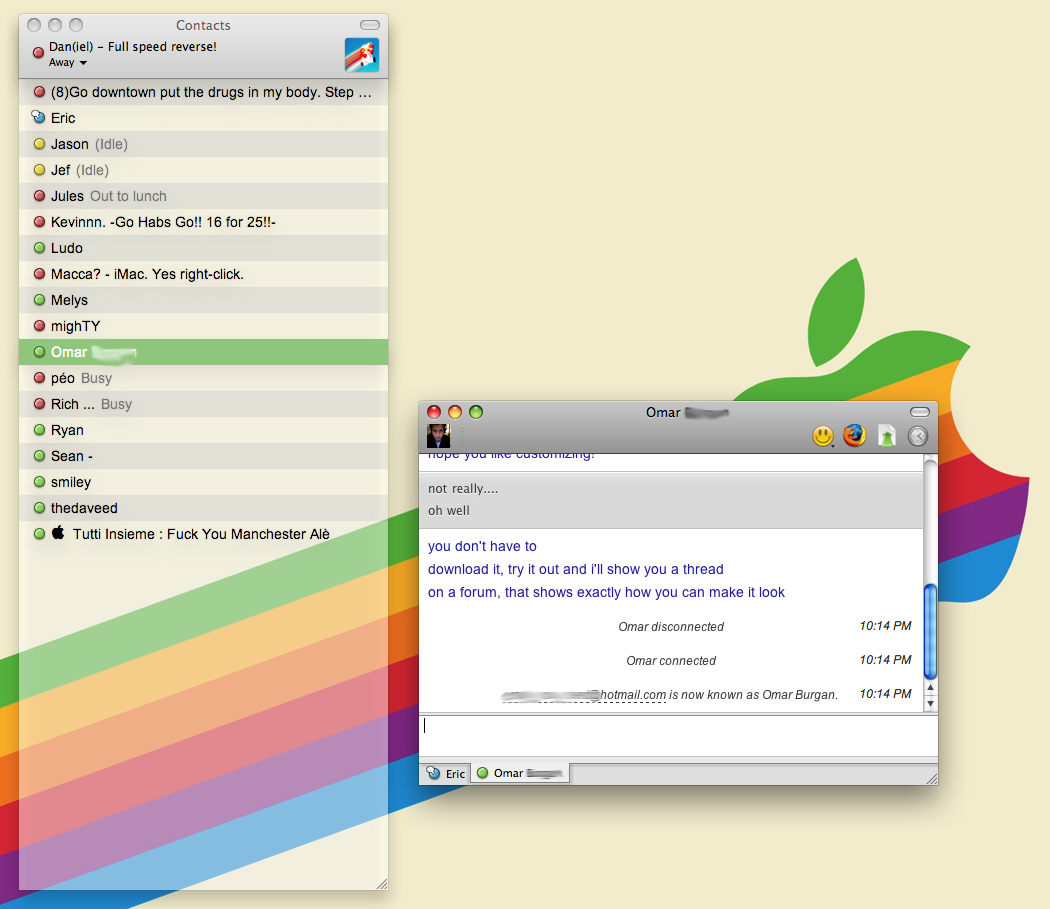This screenshot has height=909, width=1050.
Task: Click message 'not really....'
Action: (x=463, y=489)
